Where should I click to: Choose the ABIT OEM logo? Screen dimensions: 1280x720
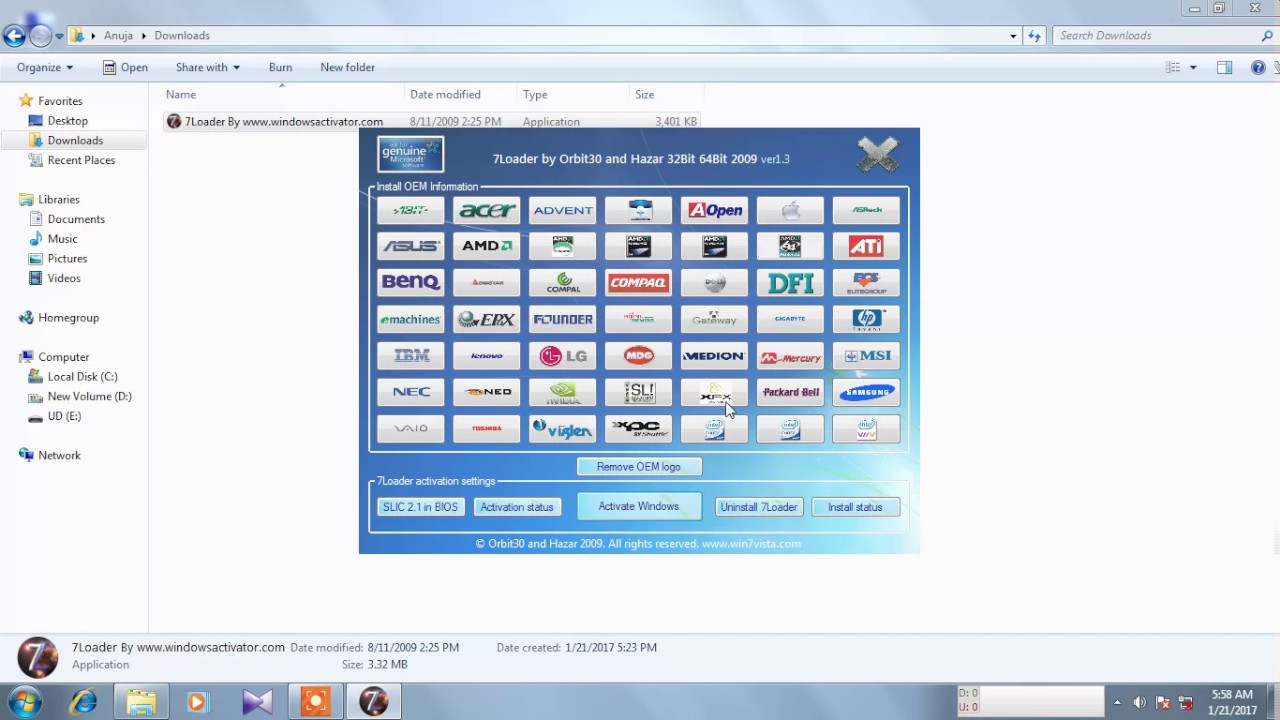(411, 210)
